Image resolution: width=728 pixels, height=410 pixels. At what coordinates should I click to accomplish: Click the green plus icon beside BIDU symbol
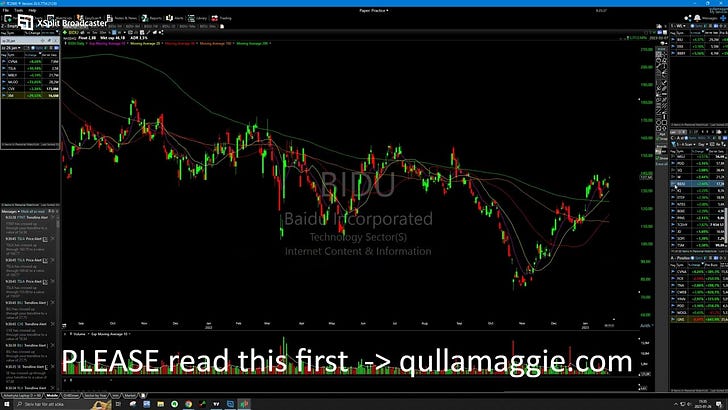(x=65, y=32)
